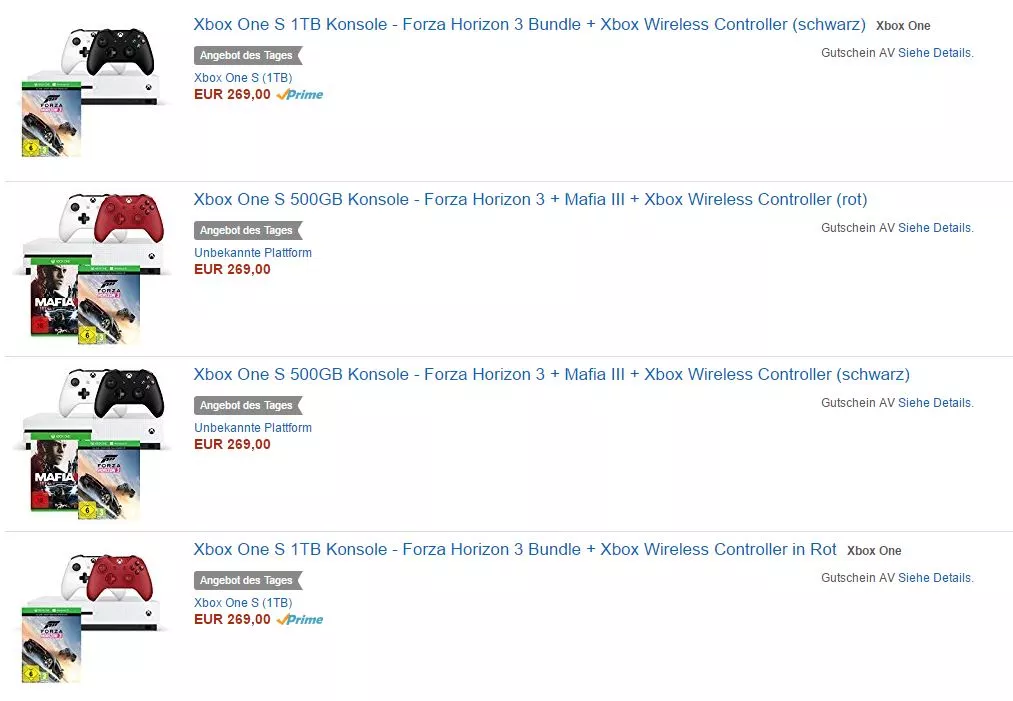Select 'Unbekannte Plattform' link for the red 500GB bundle
The width and height of the screenshot is (1013, 701).
[x=253, y=253]
